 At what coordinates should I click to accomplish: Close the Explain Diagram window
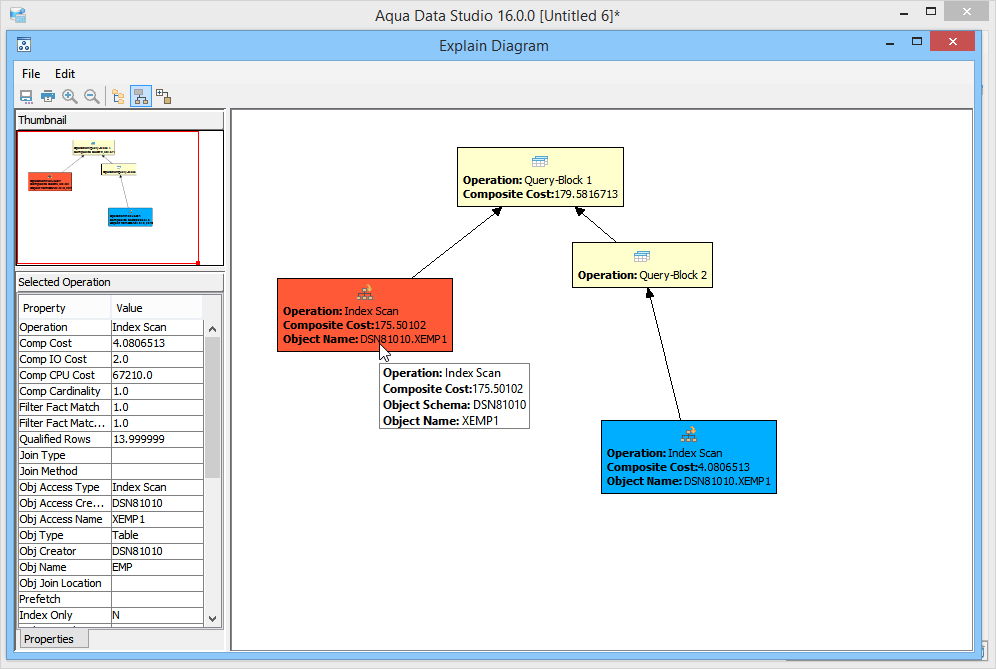tap(952, 41)
